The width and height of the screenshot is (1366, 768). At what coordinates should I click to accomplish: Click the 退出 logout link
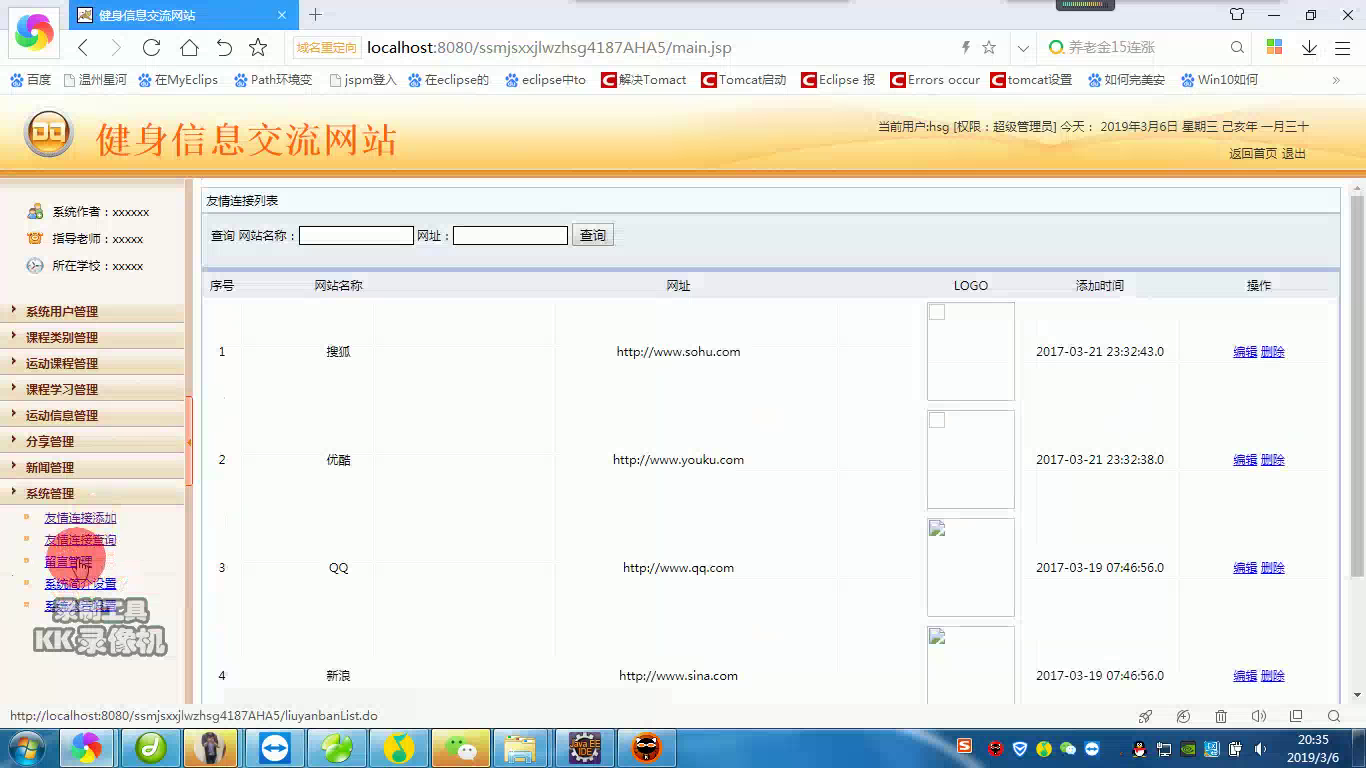tap(1294, 153)
